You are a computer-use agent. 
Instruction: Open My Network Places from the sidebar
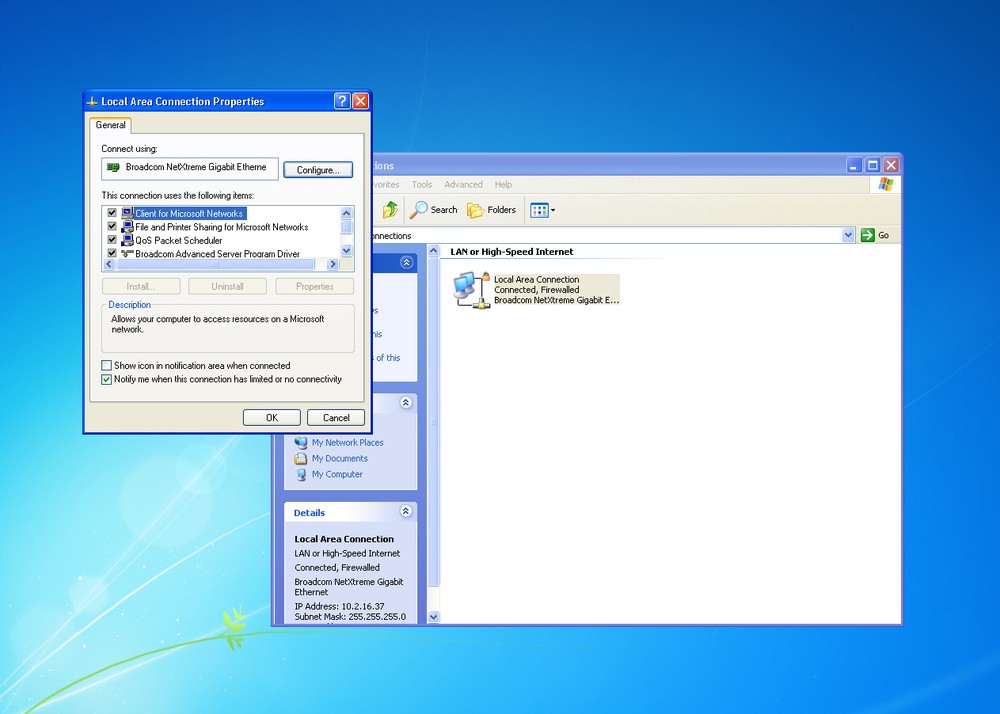[349, 442]
